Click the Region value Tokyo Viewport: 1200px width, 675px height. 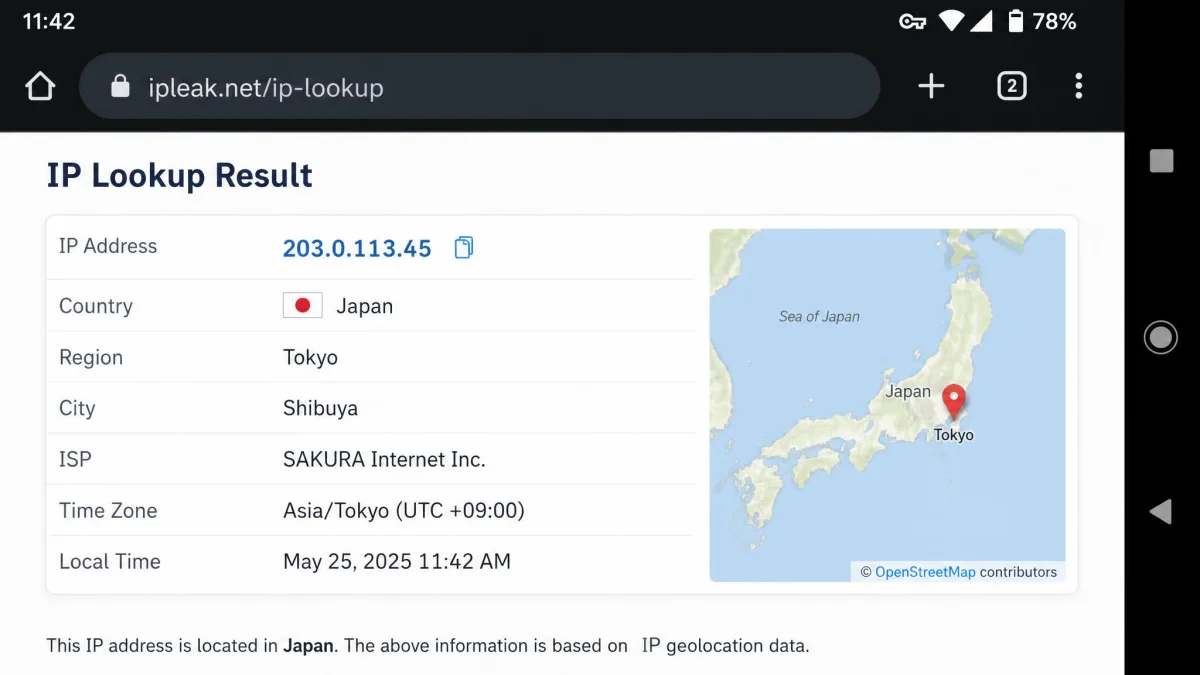310,357
